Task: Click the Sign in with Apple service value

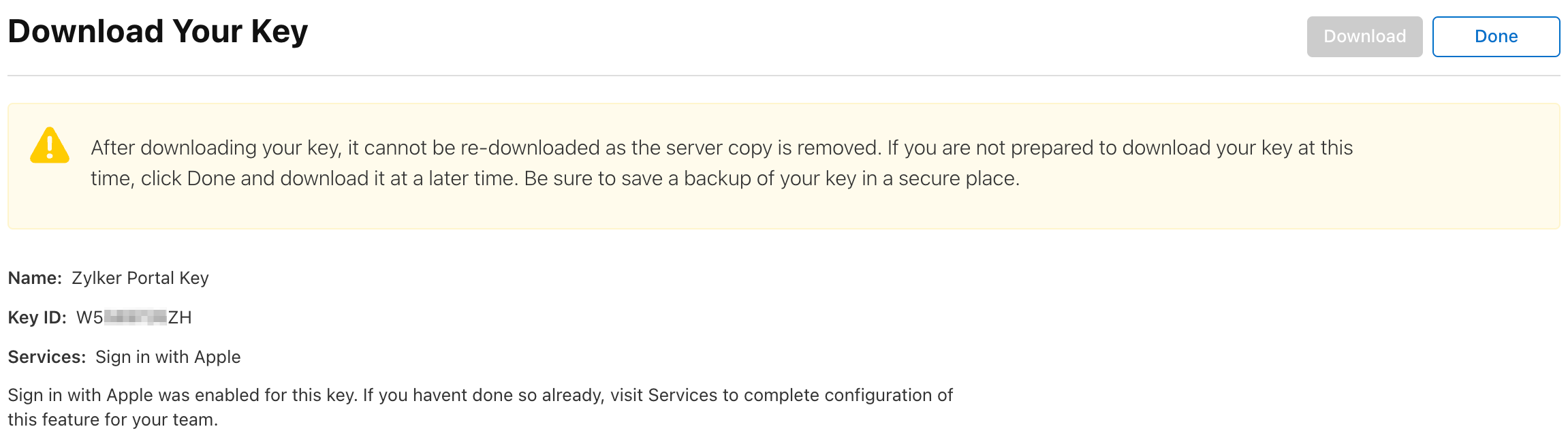Action: [x=168, y=357]
